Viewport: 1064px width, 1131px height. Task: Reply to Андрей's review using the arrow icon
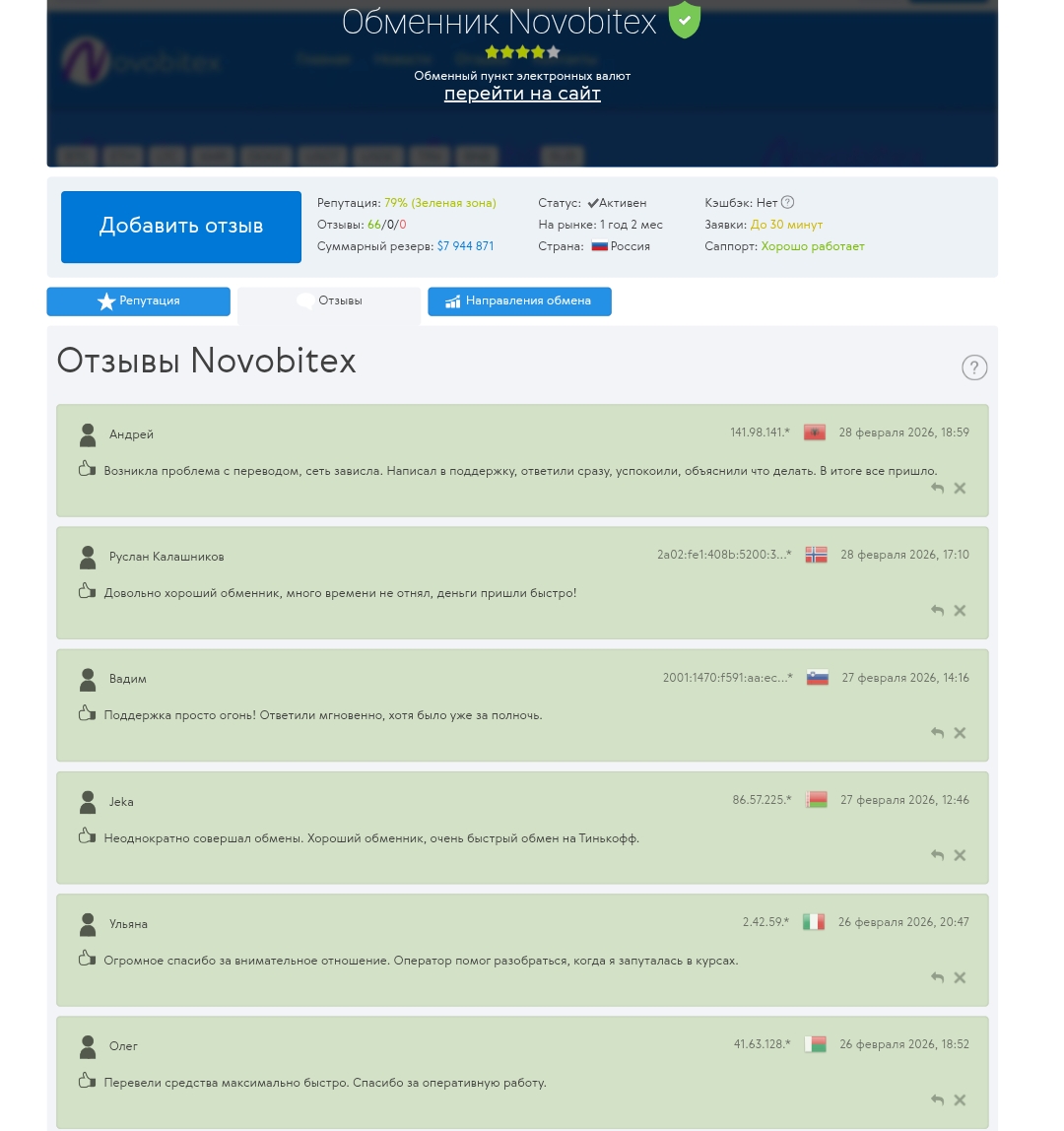(x=936, y=487)
